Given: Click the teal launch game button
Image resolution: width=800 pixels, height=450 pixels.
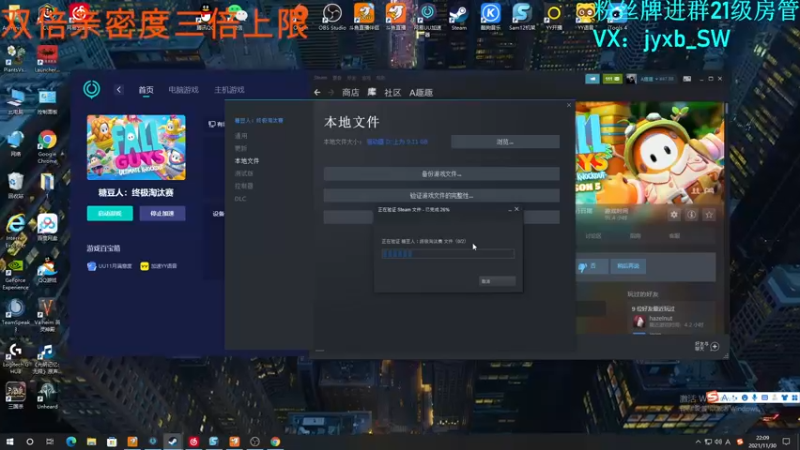Looking at the screenshot, I should [110, 213].
